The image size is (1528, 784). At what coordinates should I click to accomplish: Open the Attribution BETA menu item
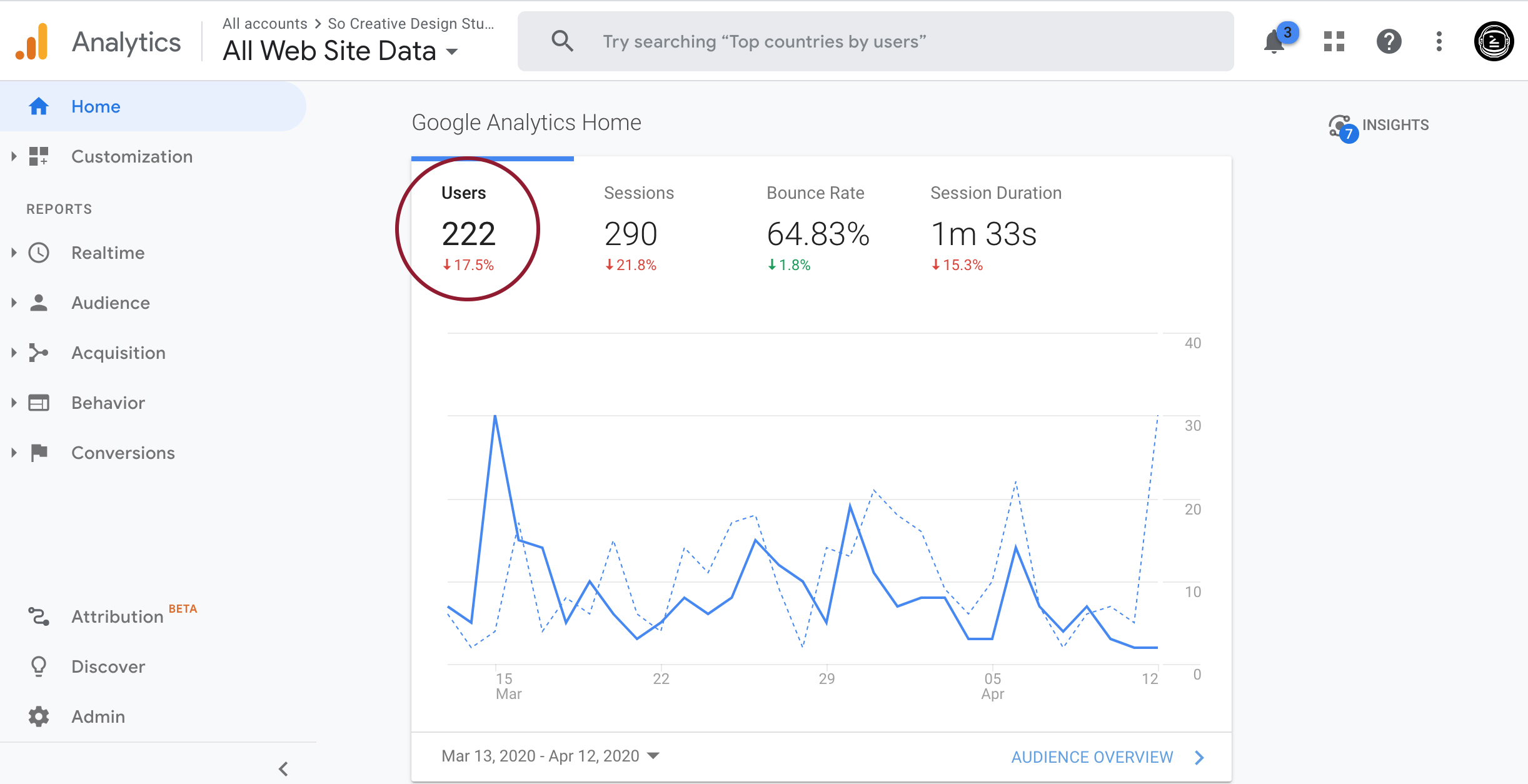[x=134, y=616]
